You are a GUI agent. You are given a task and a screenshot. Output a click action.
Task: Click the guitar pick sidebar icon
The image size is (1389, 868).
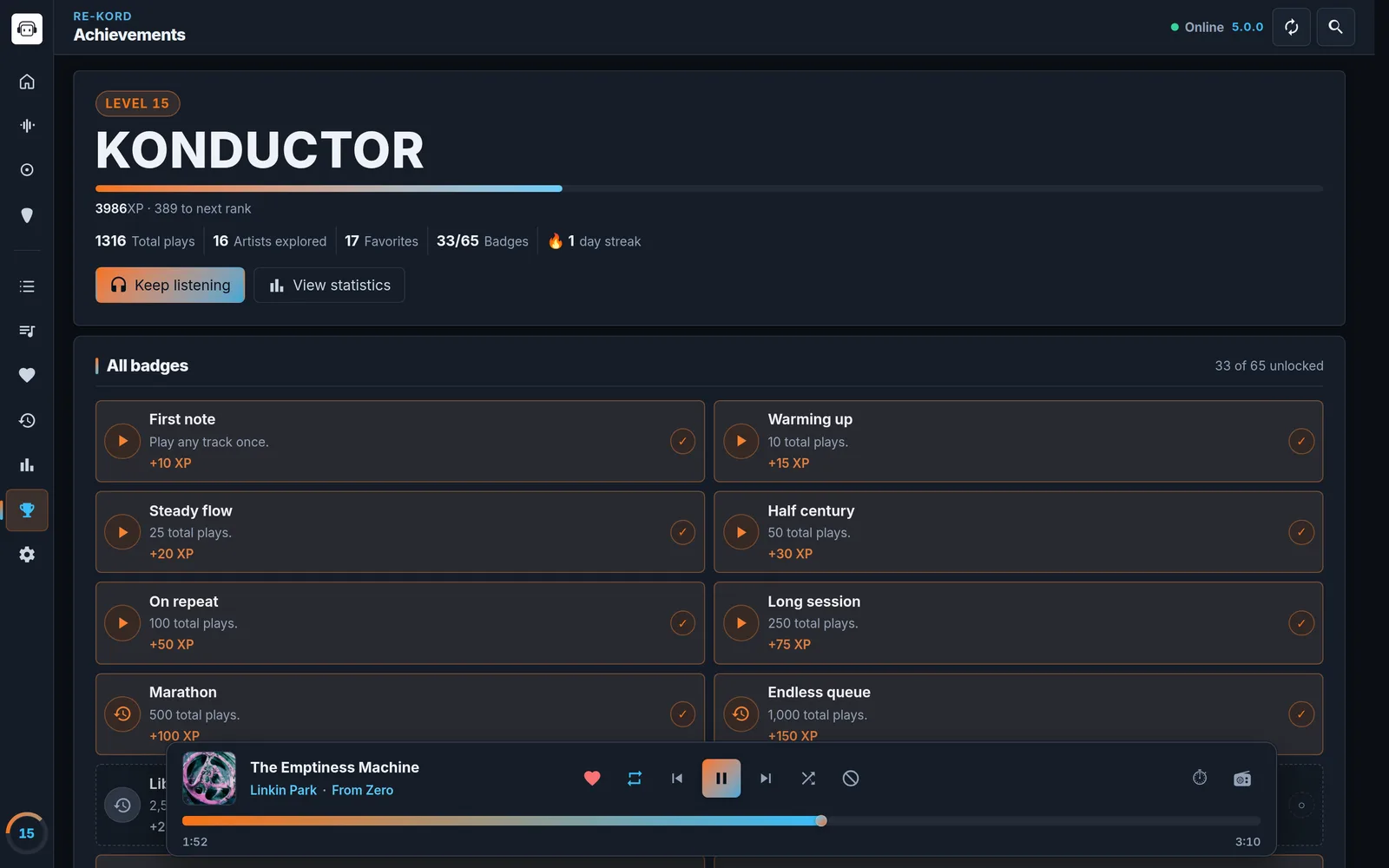[x=27, y=215]
